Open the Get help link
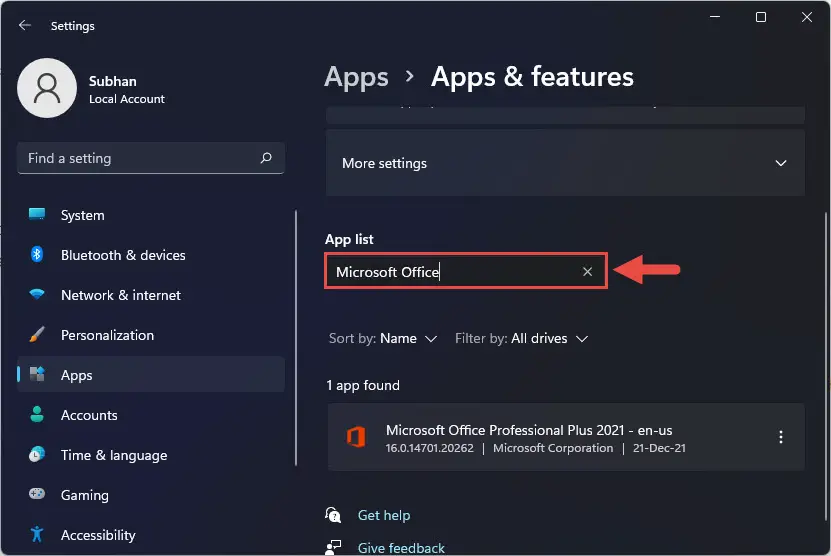Screen dimensions: 831x556 [384, 515]
